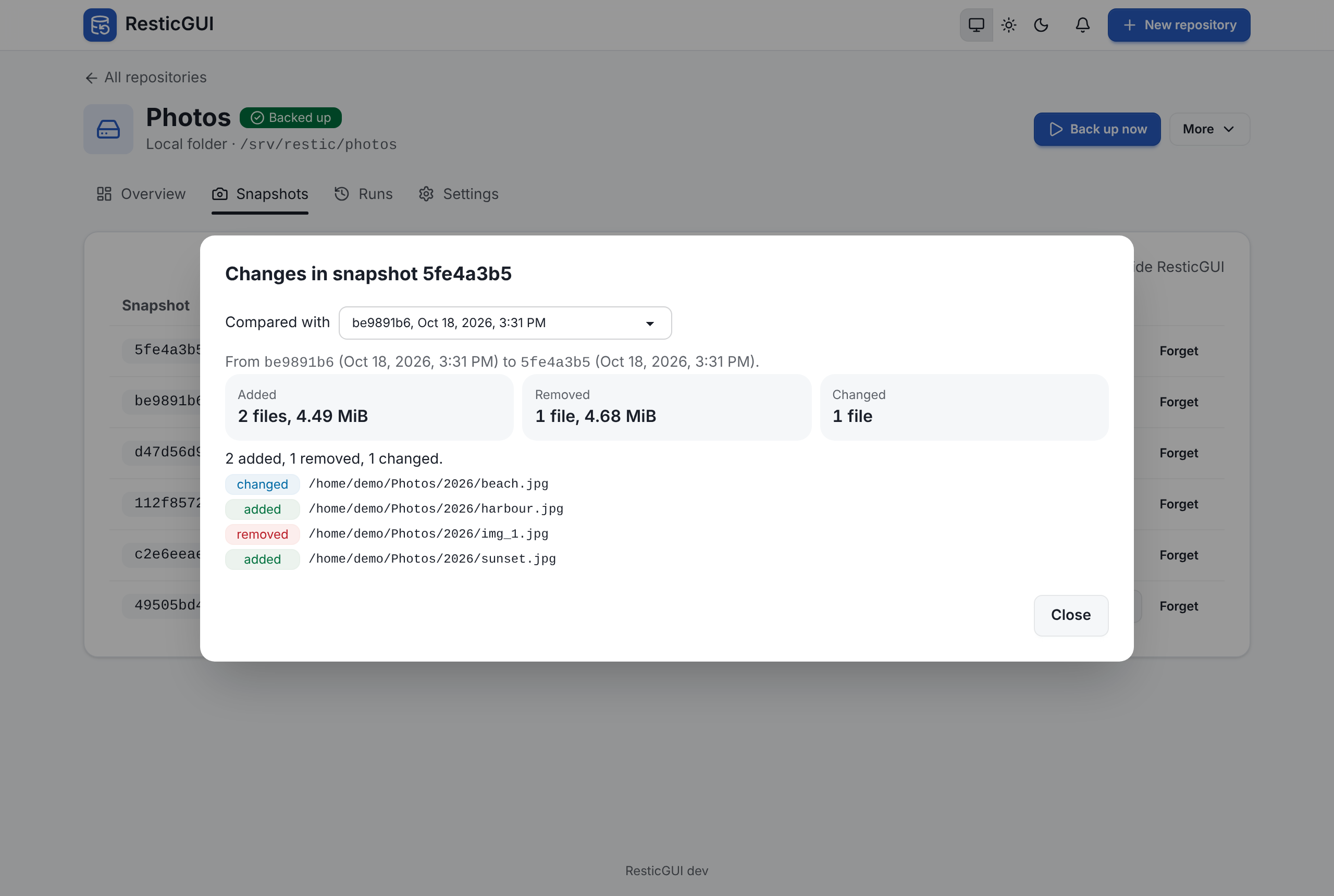
Task: Click the Backed up status badge
Action: [x=290, y=117]
